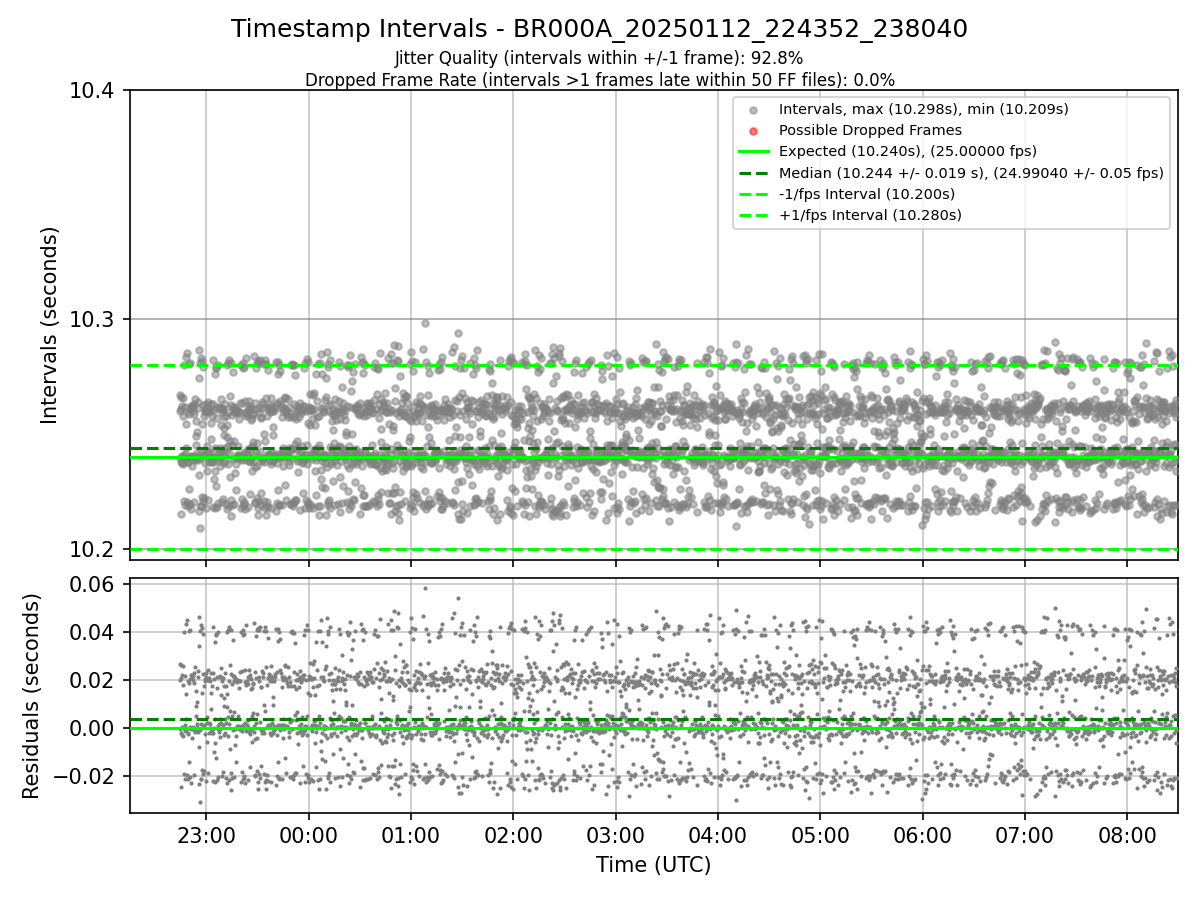The width and height of the screenshot is (1200, 900).
Task: Click legend entry '-1/fps Interval (10.200s)'
Action: pos(867,194)
